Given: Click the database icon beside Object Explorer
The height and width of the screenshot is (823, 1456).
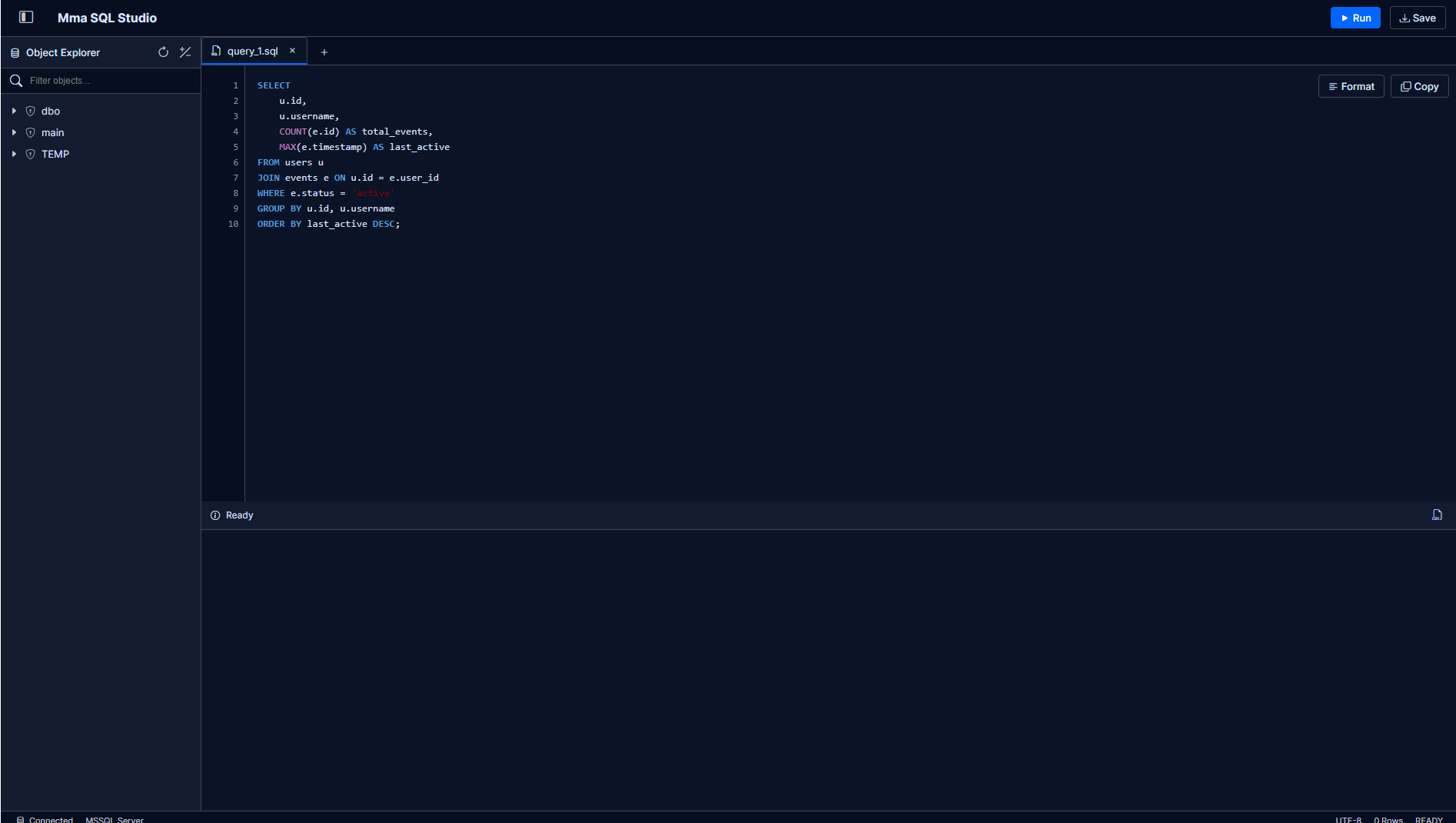Looking at the screenshot, I should 15,53.
